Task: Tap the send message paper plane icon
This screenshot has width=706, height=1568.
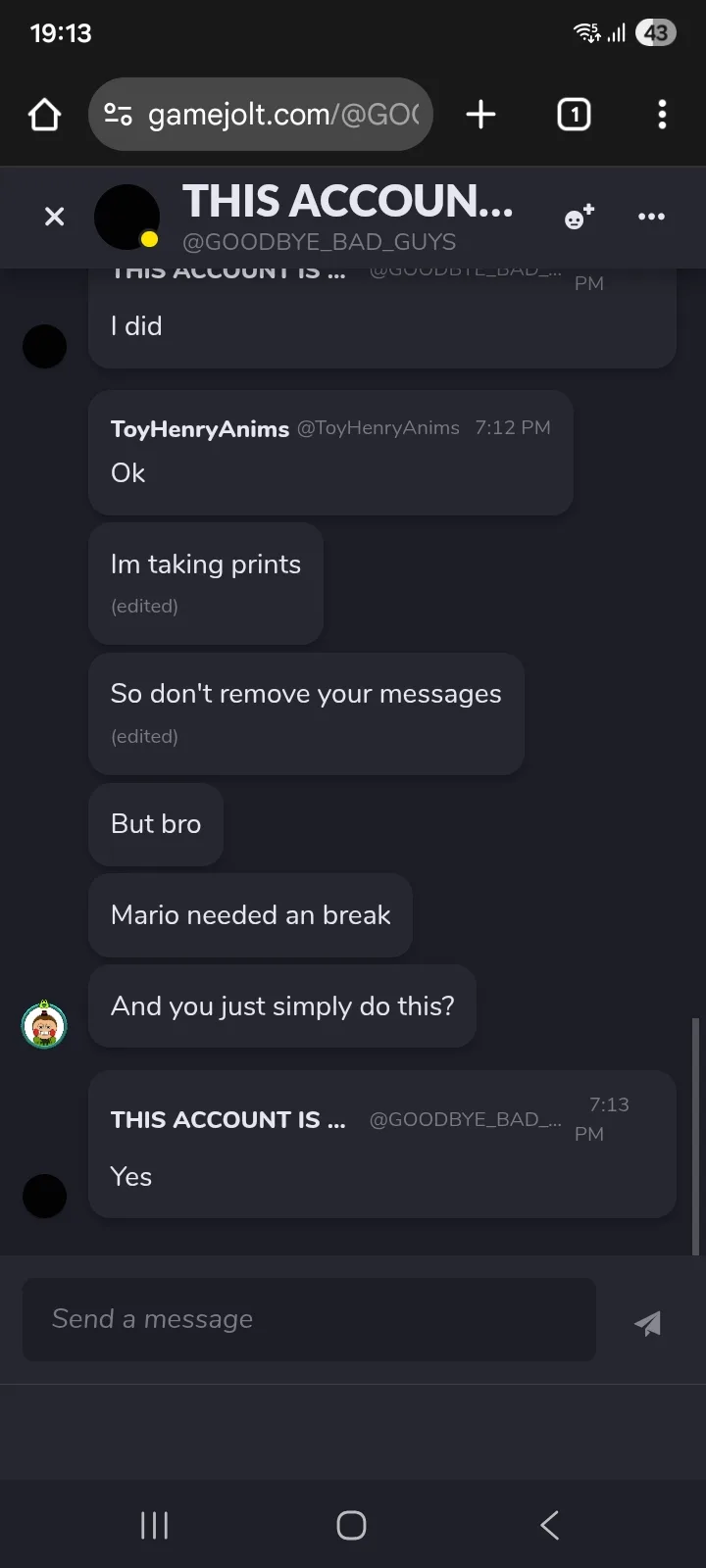Action: click(647, 1323)
